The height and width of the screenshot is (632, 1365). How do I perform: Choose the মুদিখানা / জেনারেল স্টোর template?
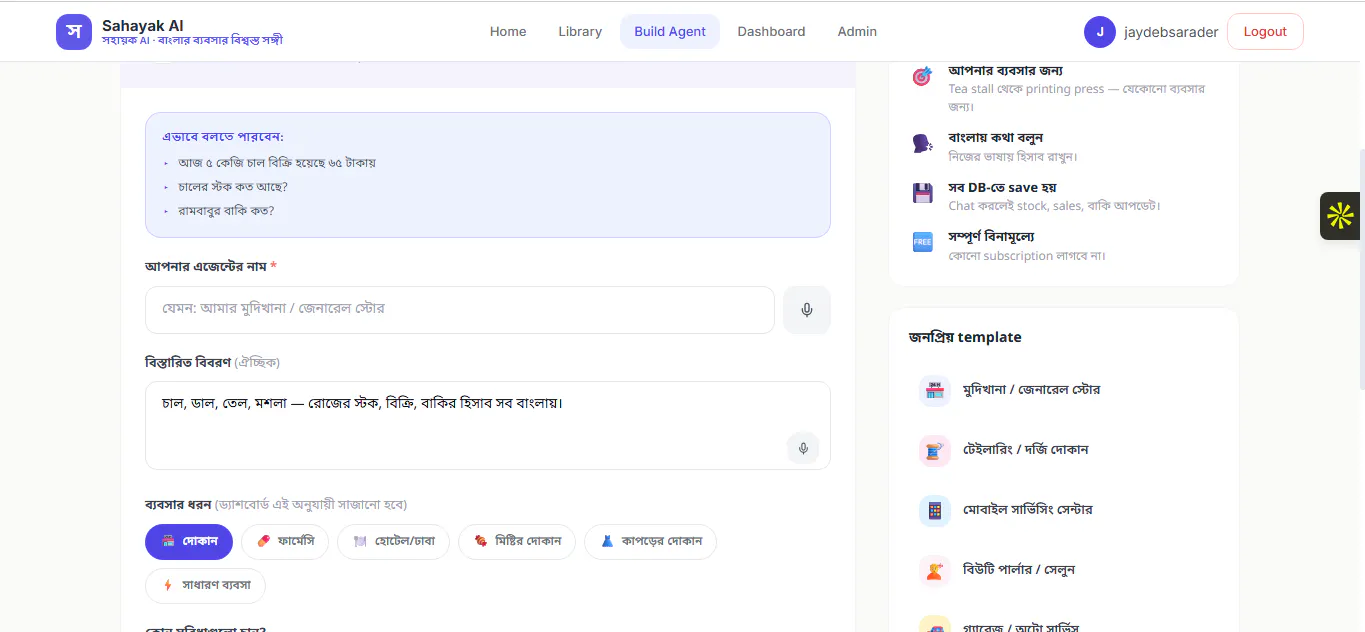pos(1064,390)
